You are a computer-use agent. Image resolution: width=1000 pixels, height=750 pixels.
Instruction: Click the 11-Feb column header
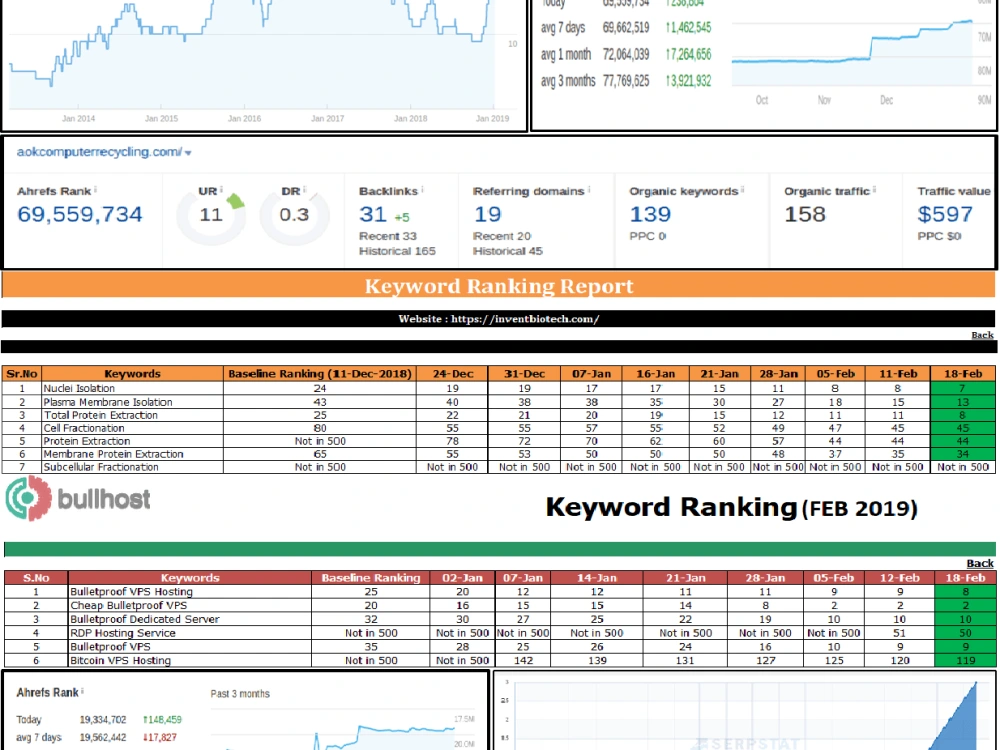[898, 374]
